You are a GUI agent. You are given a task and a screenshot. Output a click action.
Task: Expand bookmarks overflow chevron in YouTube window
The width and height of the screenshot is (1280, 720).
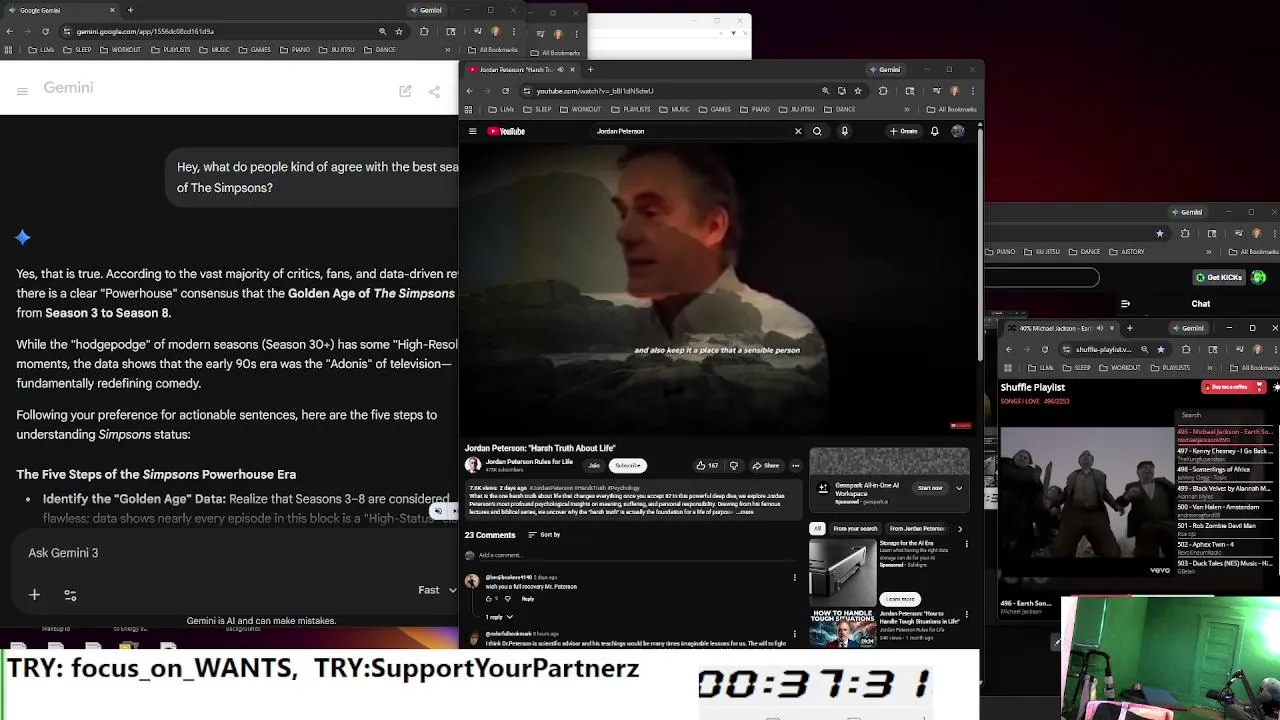click(907, 110)
